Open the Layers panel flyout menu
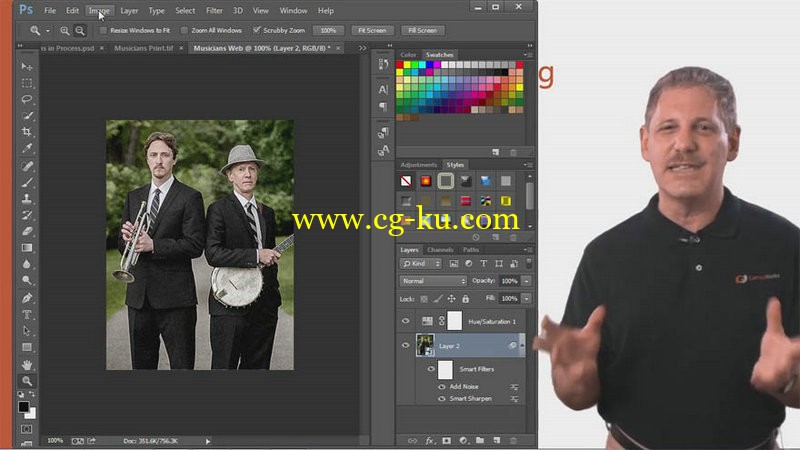Image resolution: width=800 pixels, height=450 pixels. pos(528,249)
